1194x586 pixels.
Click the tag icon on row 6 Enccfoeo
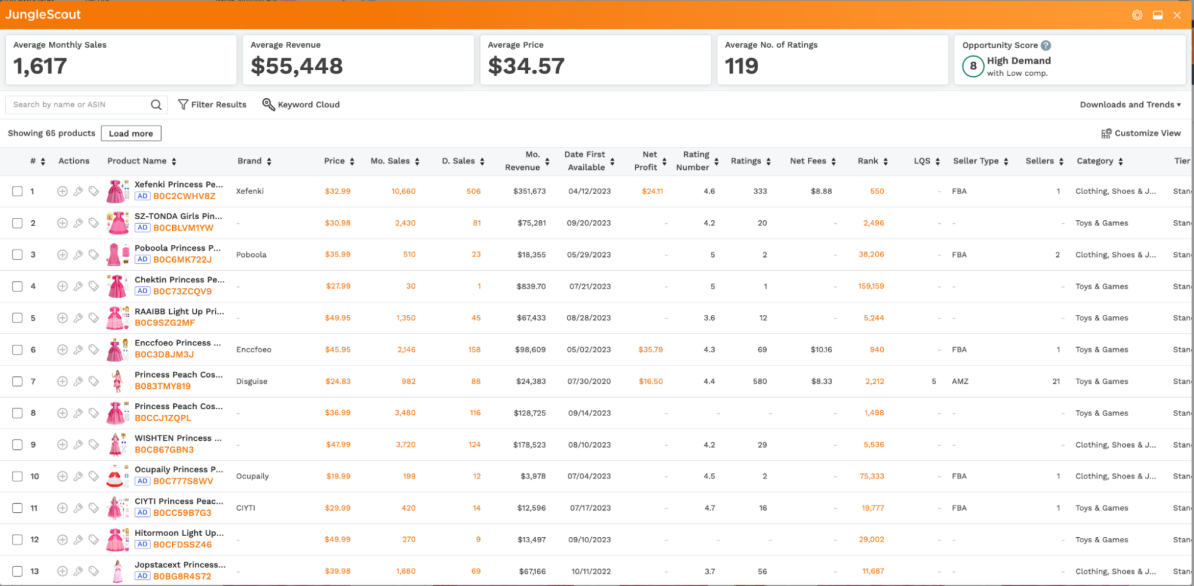pos(93,350)
